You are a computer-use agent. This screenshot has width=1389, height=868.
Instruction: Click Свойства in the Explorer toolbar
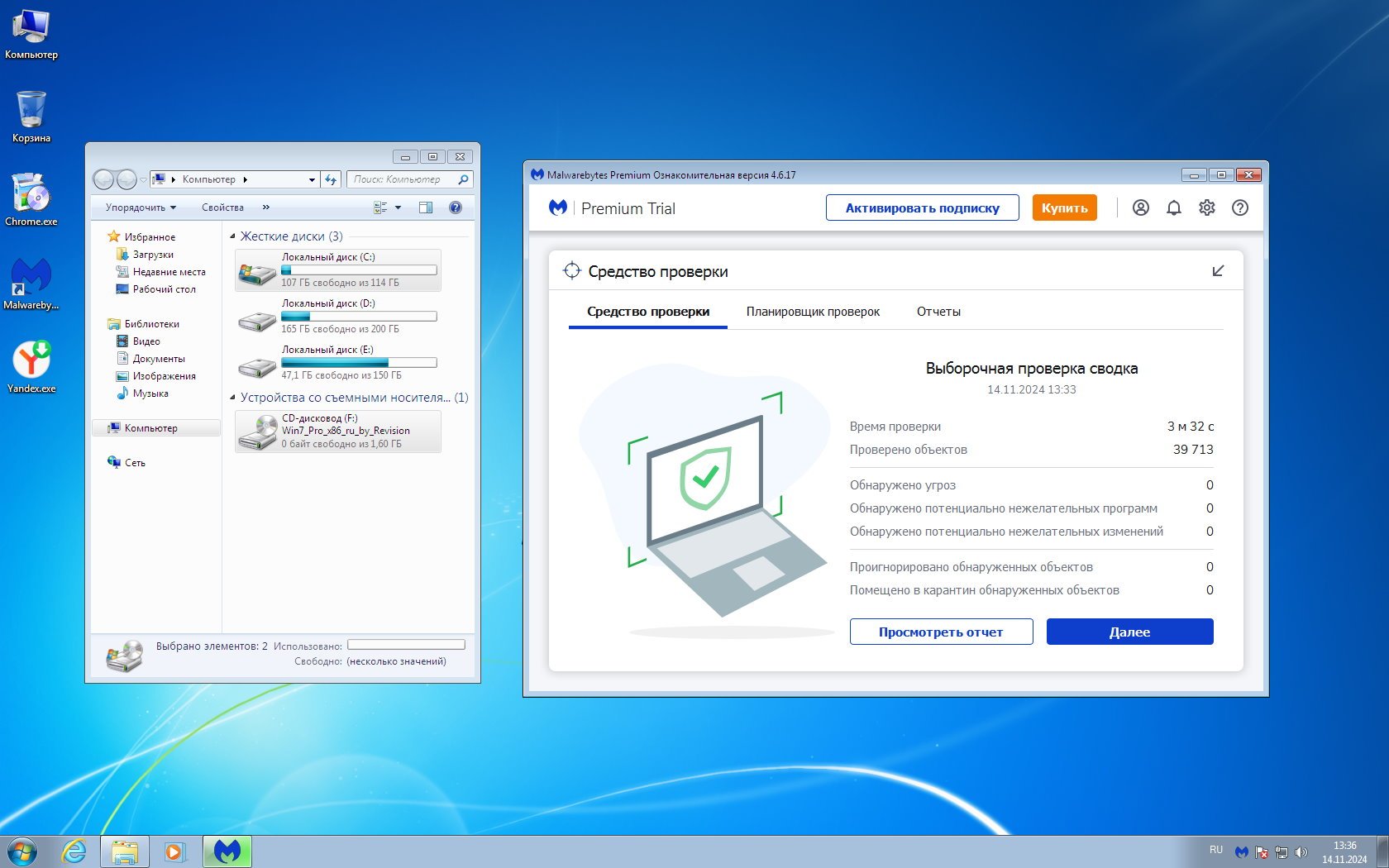click(x=222, y=207)
